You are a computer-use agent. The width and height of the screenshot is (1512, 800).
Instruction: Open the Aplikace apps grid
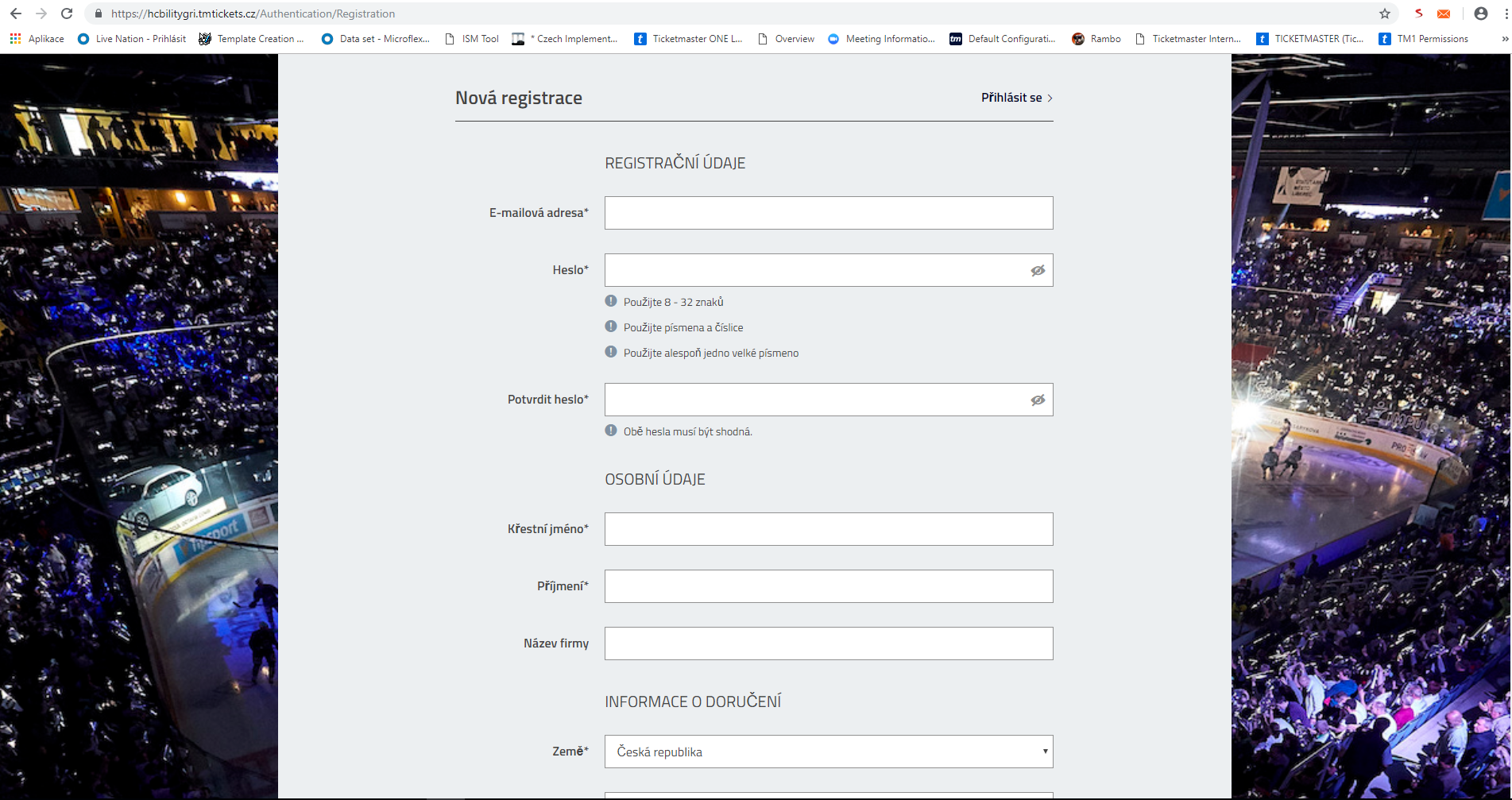click(15, 39)
